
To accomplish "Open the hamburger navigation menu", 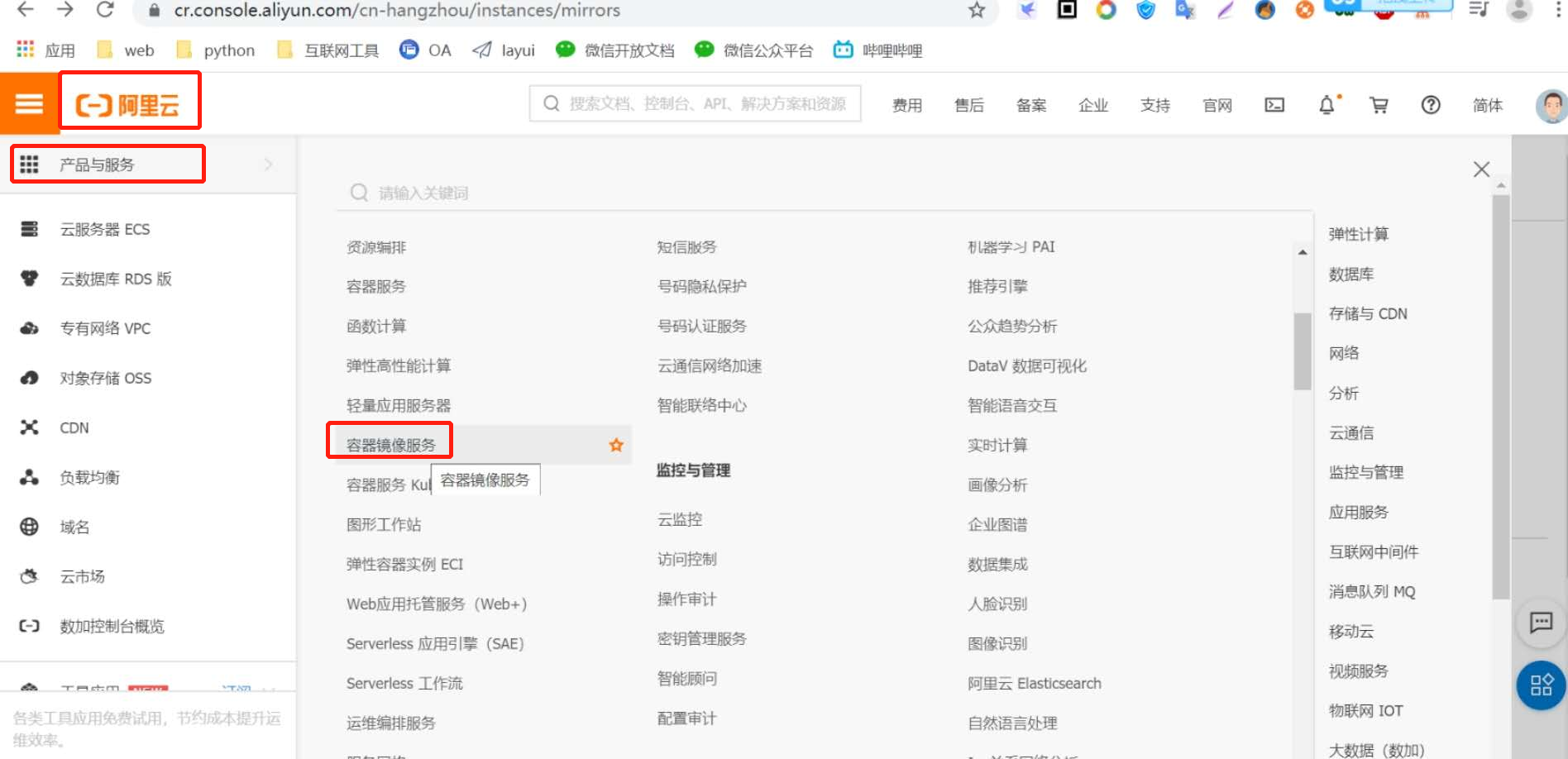I will pyautogui.click(x=29, y=104).
